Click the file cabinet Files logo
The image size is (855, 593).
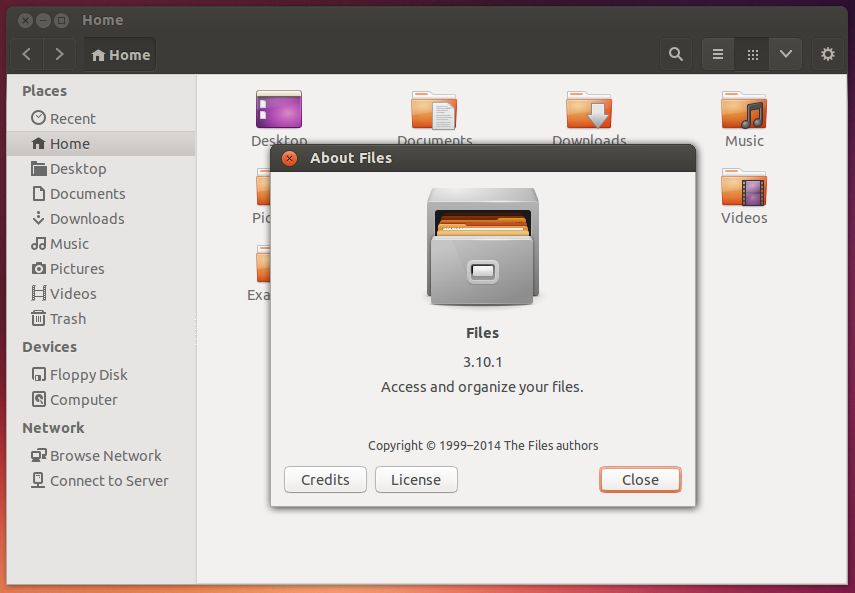point(483,246)
